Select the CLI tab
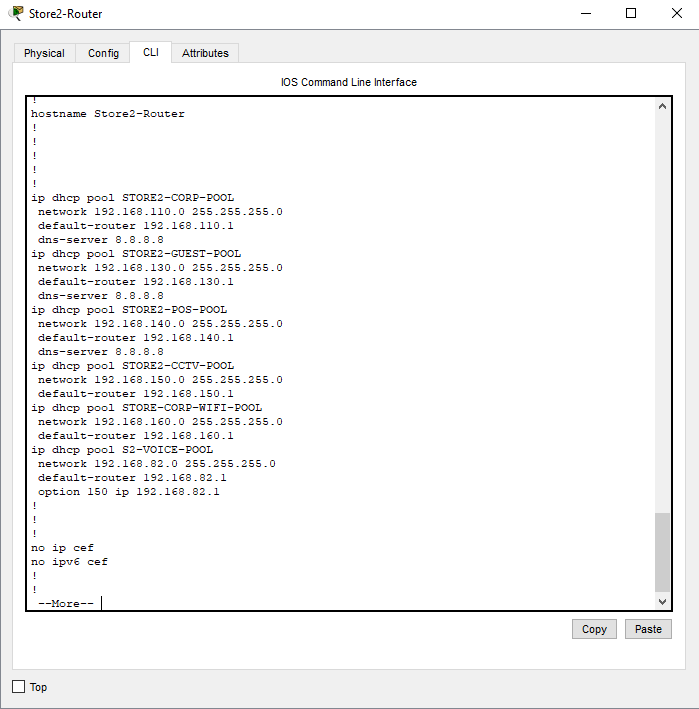 (x=150, y=52)
